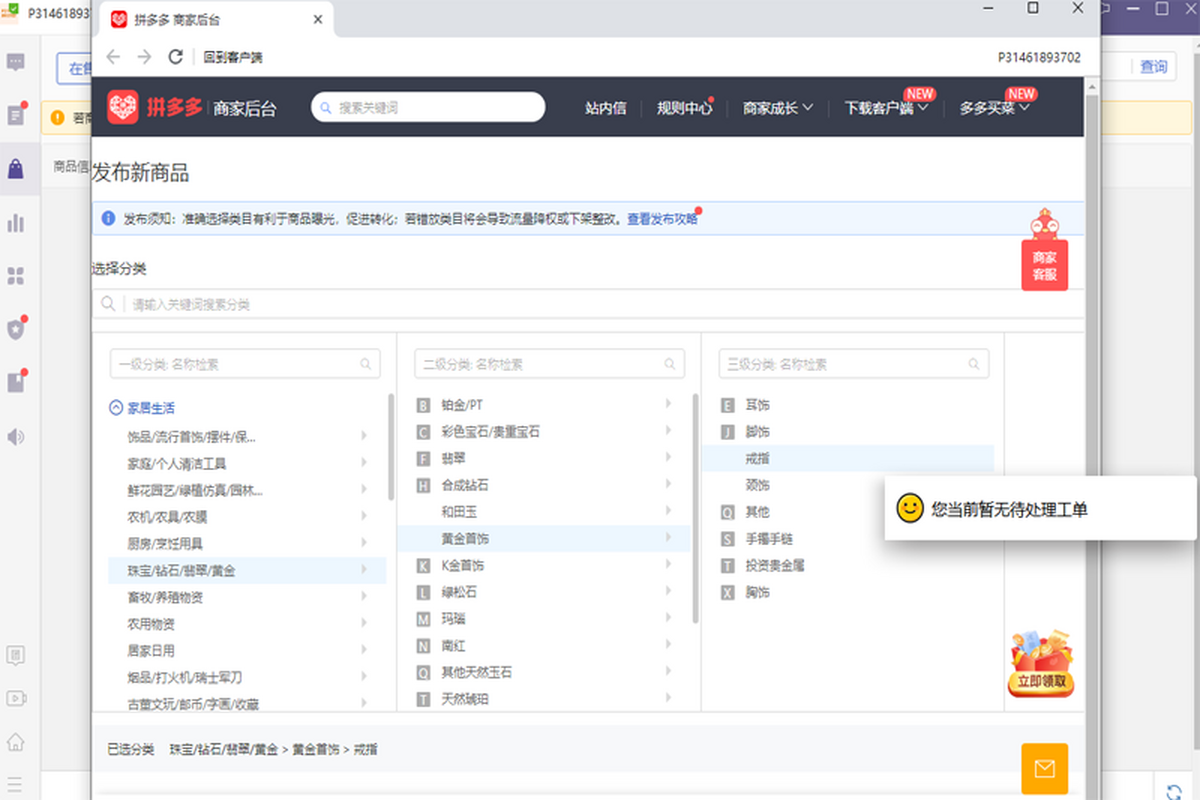Click the 回到客户端 link
Image resolution: width=1200 pixels, height=800 pixels.
pyautogui.click(x=232, y=58)
